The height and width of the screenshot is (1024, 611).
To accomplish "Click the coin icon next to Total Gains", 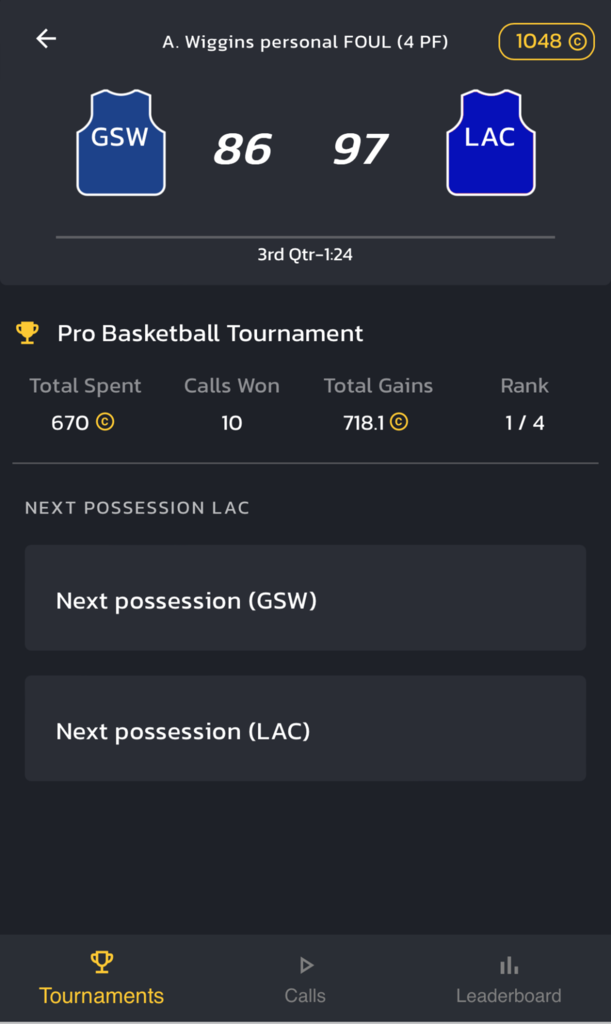I will [399, 422].
